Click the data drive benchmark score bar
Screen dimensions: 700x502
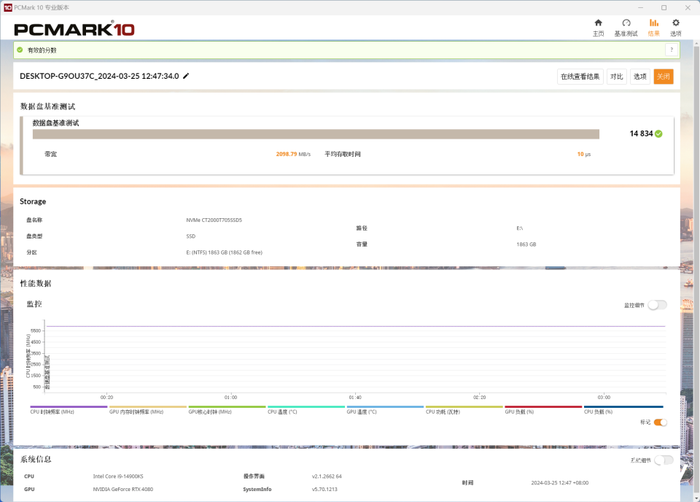point(316,134)
